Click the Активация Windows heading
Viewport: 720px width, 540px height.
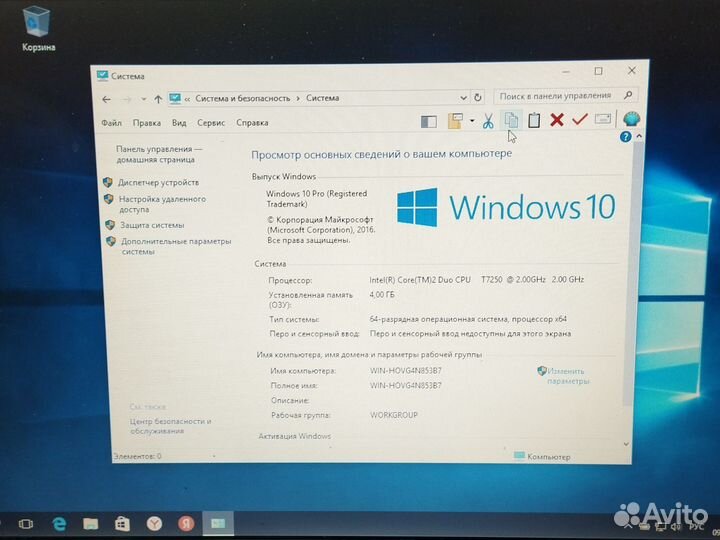(294, 436)
